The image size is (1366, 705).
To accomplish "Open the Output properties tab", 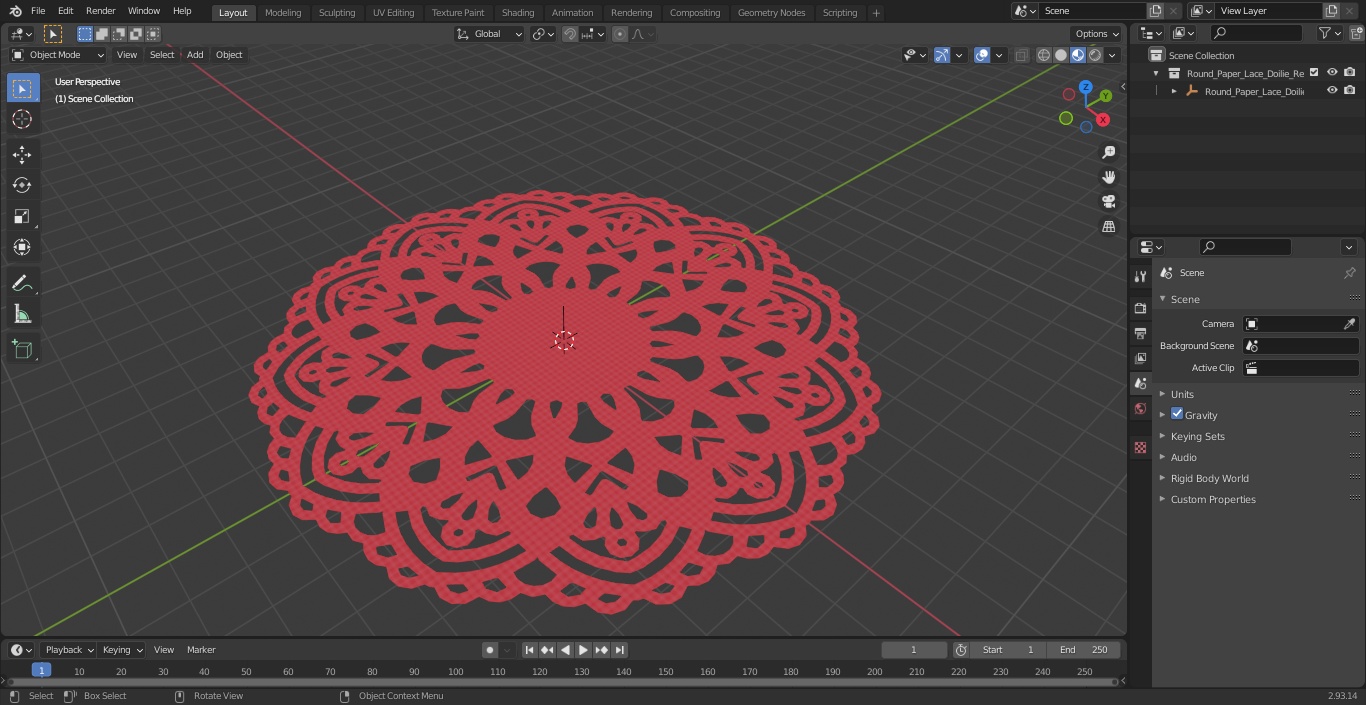I will [1140, 333].
